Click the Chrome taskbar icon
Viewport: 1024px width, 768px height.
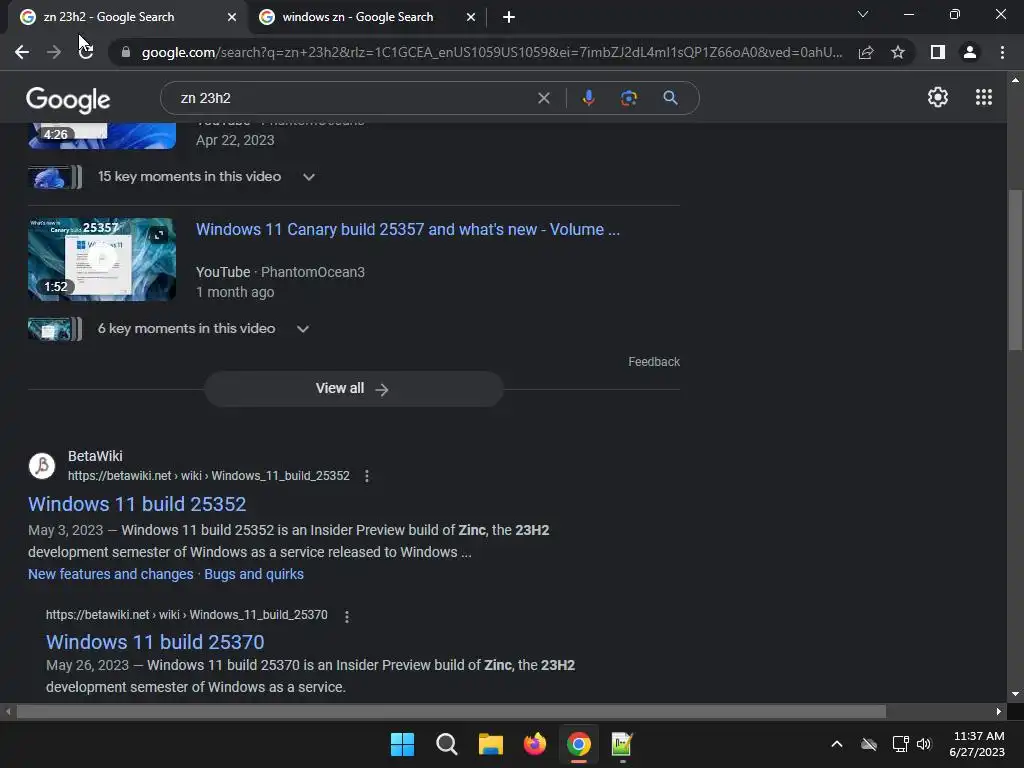[x=579, y=744]
